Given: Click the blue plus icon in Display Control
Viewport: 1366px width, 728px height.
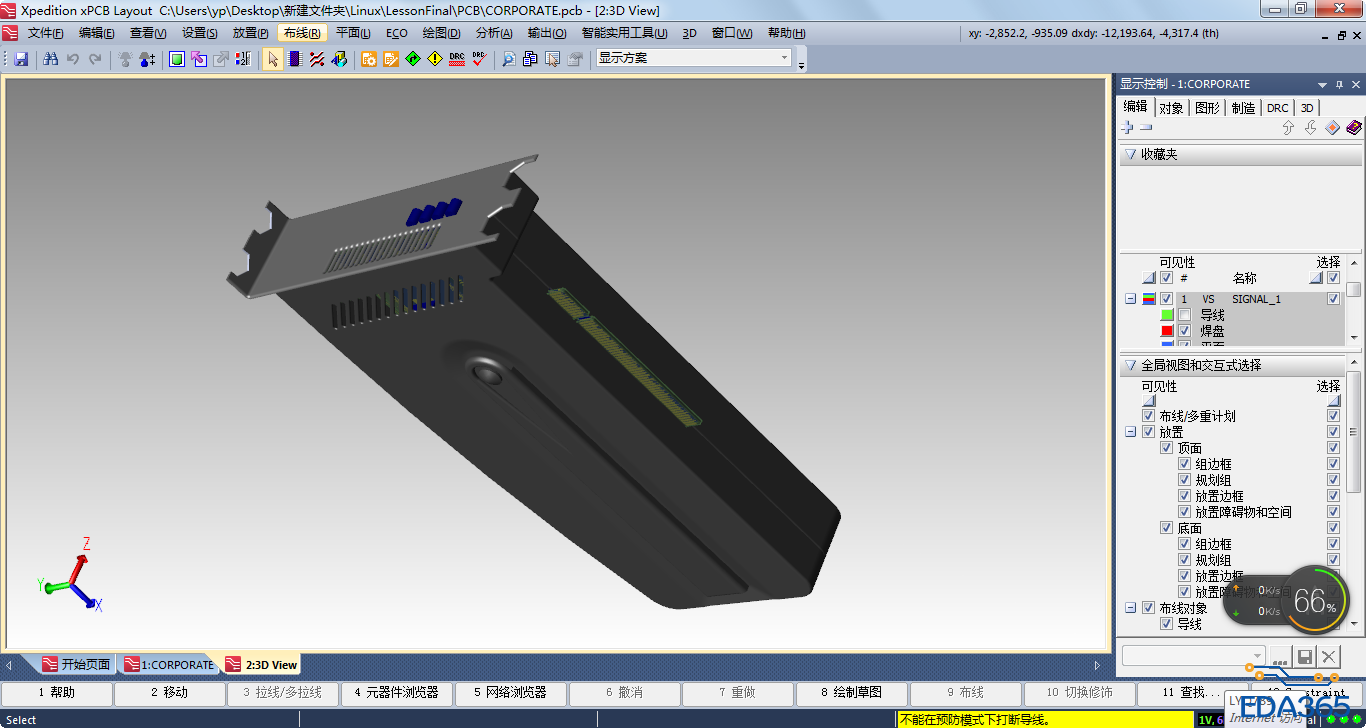Looking at the screenshot, I should point(1127,128).
